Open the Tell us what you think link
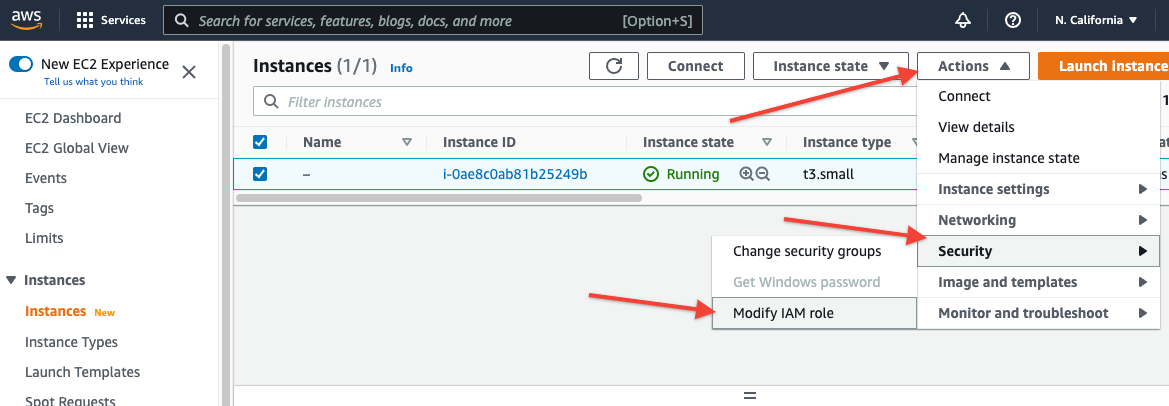Screen dimensions: 1169x406 (x=94, y=82)
